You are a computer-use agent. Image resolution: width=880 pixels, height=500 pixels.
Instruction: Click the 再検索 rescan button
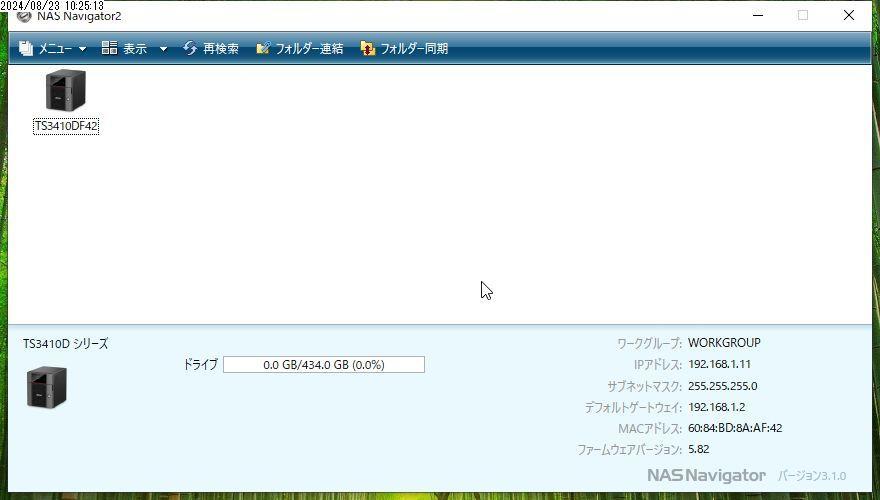click(x=221, y=49)
